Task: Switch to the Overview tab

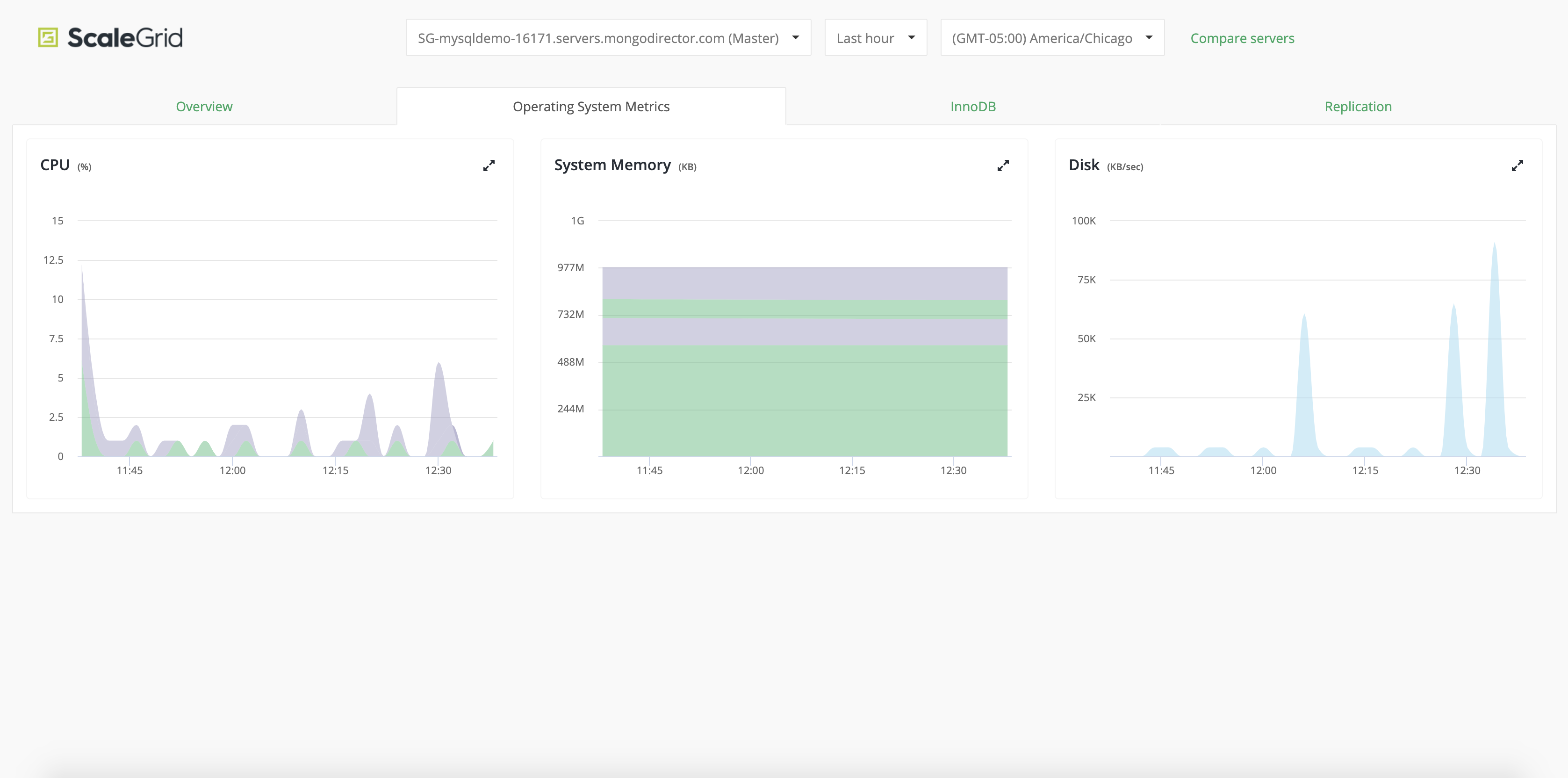Action: pyautogui.click(x=204, y=107)
